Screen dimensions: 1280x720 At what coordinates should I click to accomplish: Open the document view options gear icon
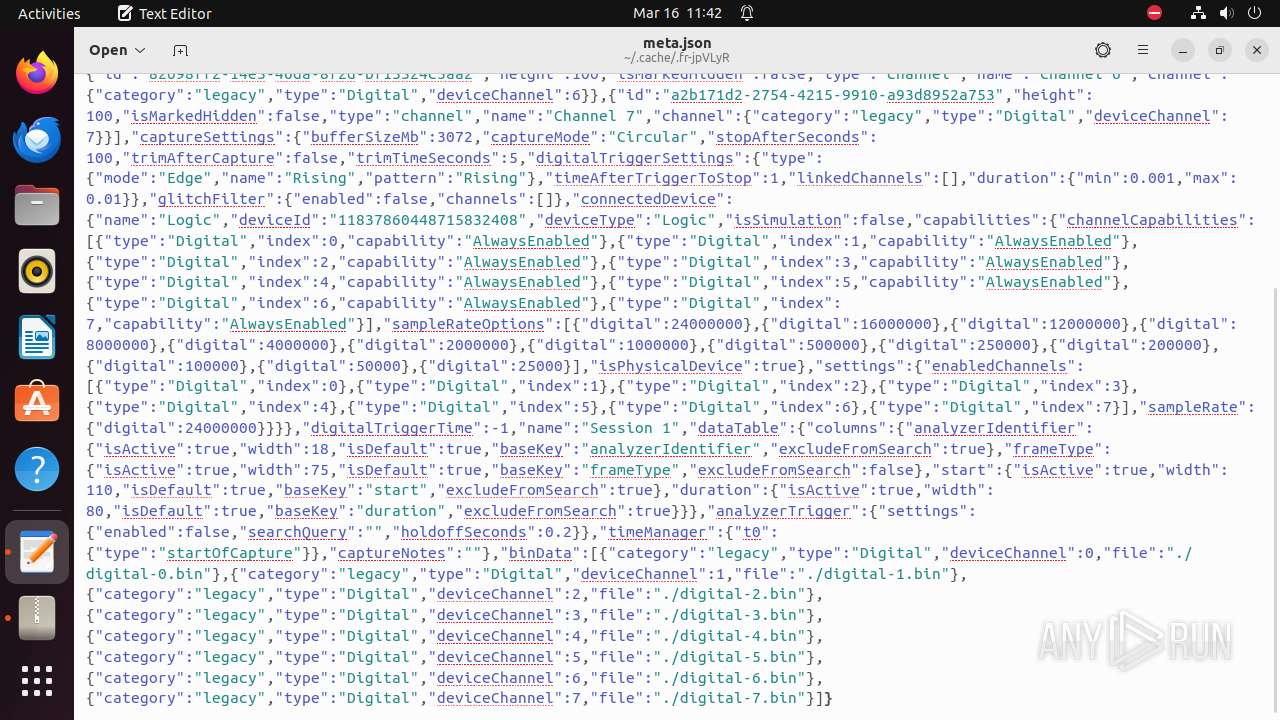[x=1103, y=50]
